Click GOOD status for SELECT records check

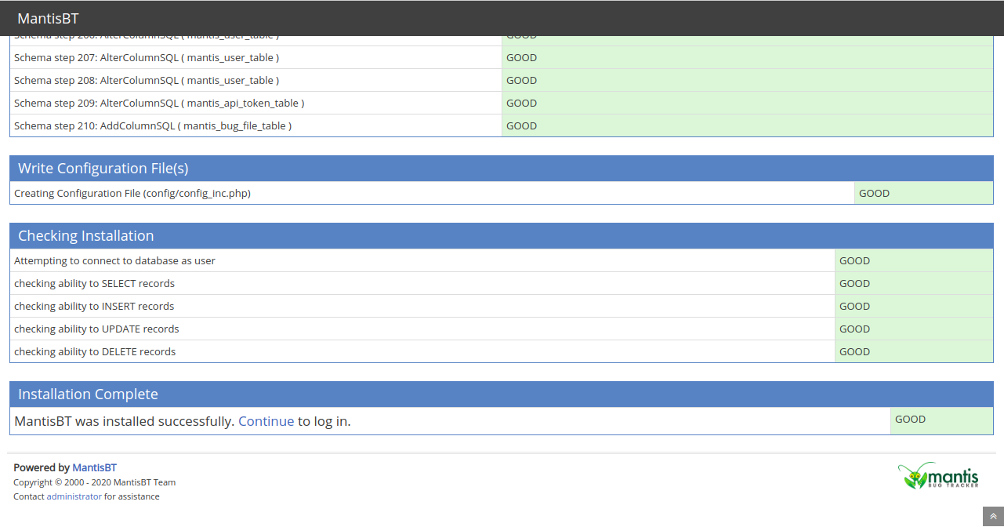point(854,284)
